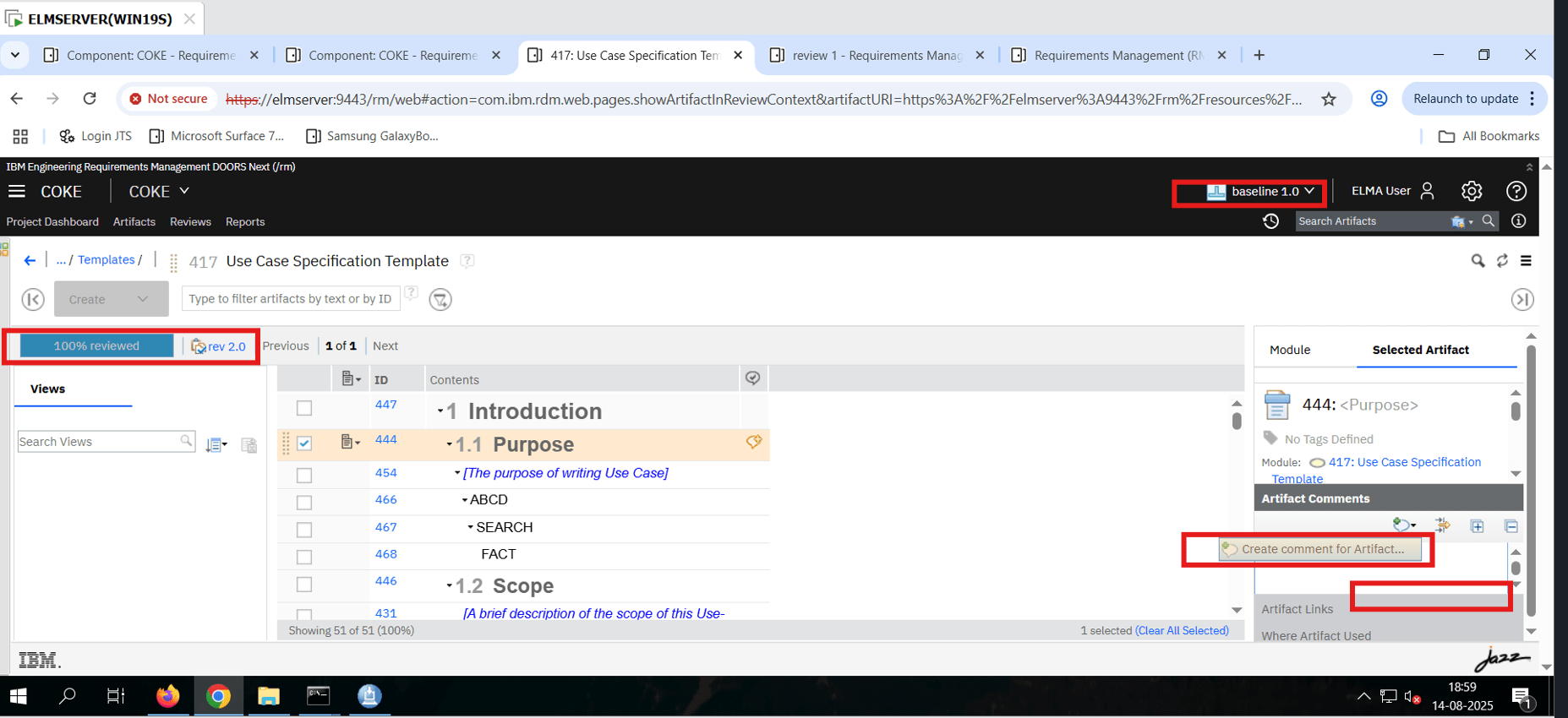1568x718 pixels.
Task: Collapse the 1.1 Purpose heading
Action: [450, 444]
